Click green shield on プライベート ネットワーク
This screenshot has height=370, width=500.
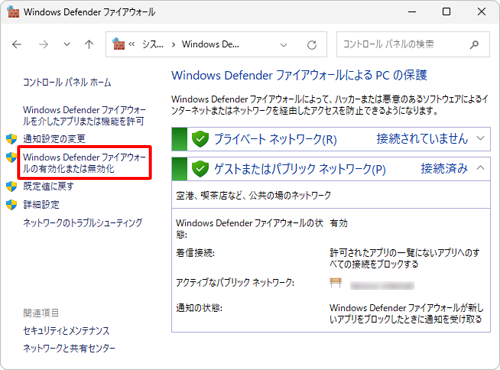point(200,139)
